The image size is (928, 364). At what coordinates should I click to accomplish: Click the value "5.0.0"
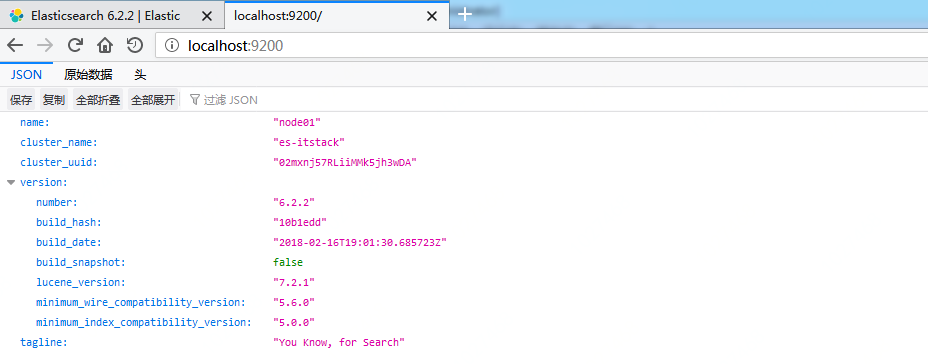pyautogui.click(x=294, y=323)
